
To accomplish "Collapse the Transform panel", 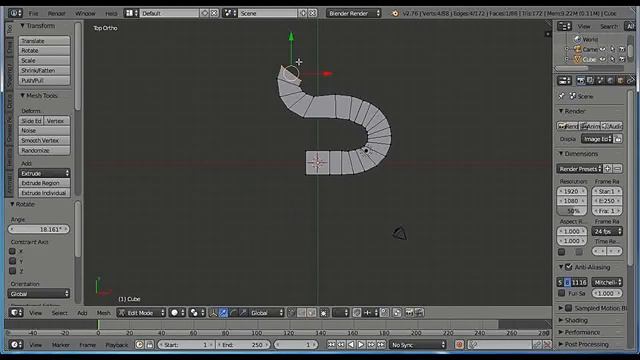I will tap(22, 26).
